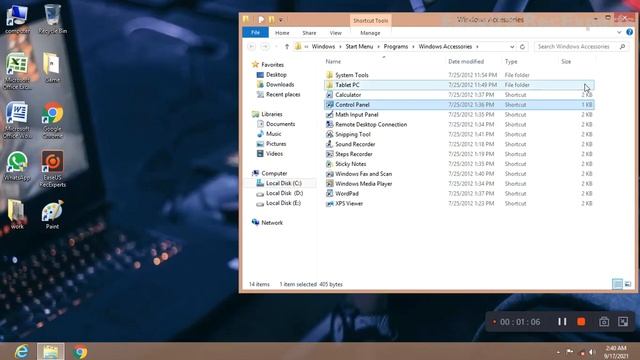Screen dimensions: 640x360
Task: Switch to details view in the status bar
Action: [x=617, y=284]
